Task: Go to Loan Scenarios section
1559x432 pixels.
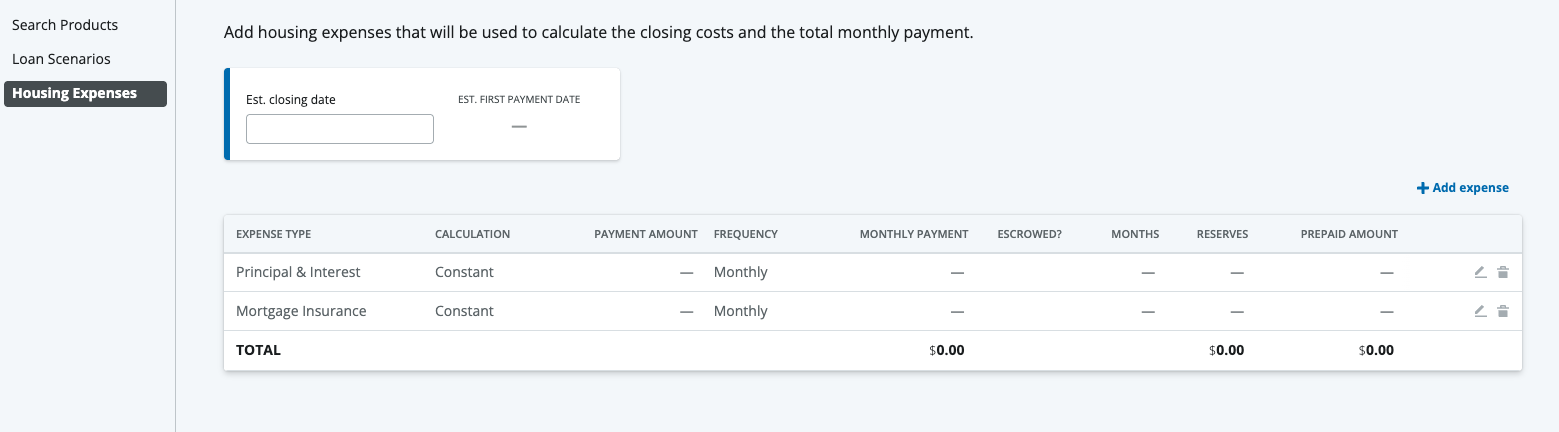Action: (x=61, y=59)
